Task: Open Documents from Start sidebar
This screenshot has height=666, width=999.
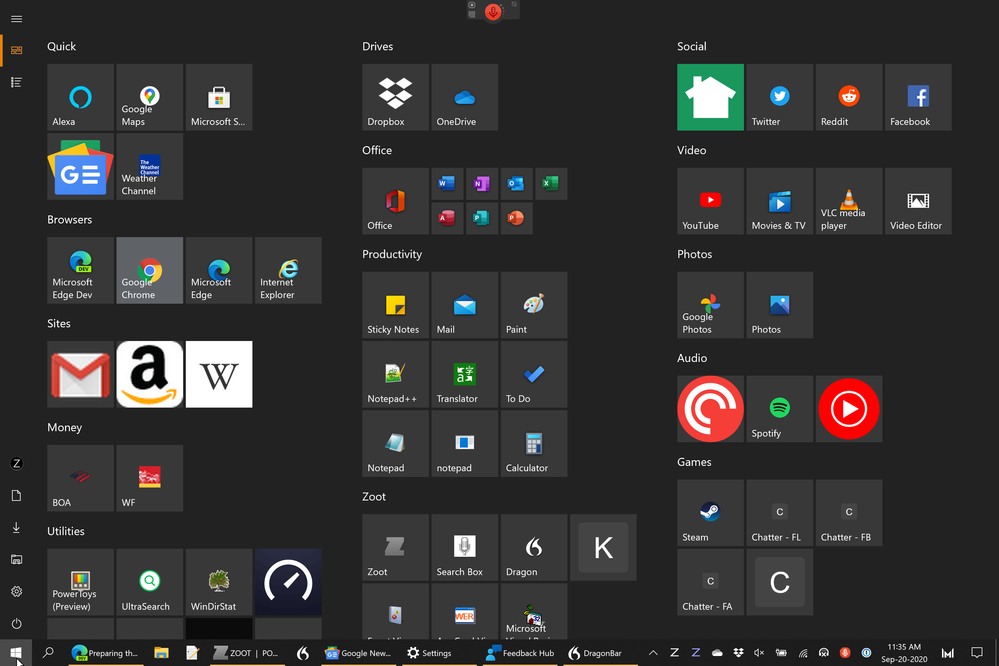Action: (x=17, y=496)
